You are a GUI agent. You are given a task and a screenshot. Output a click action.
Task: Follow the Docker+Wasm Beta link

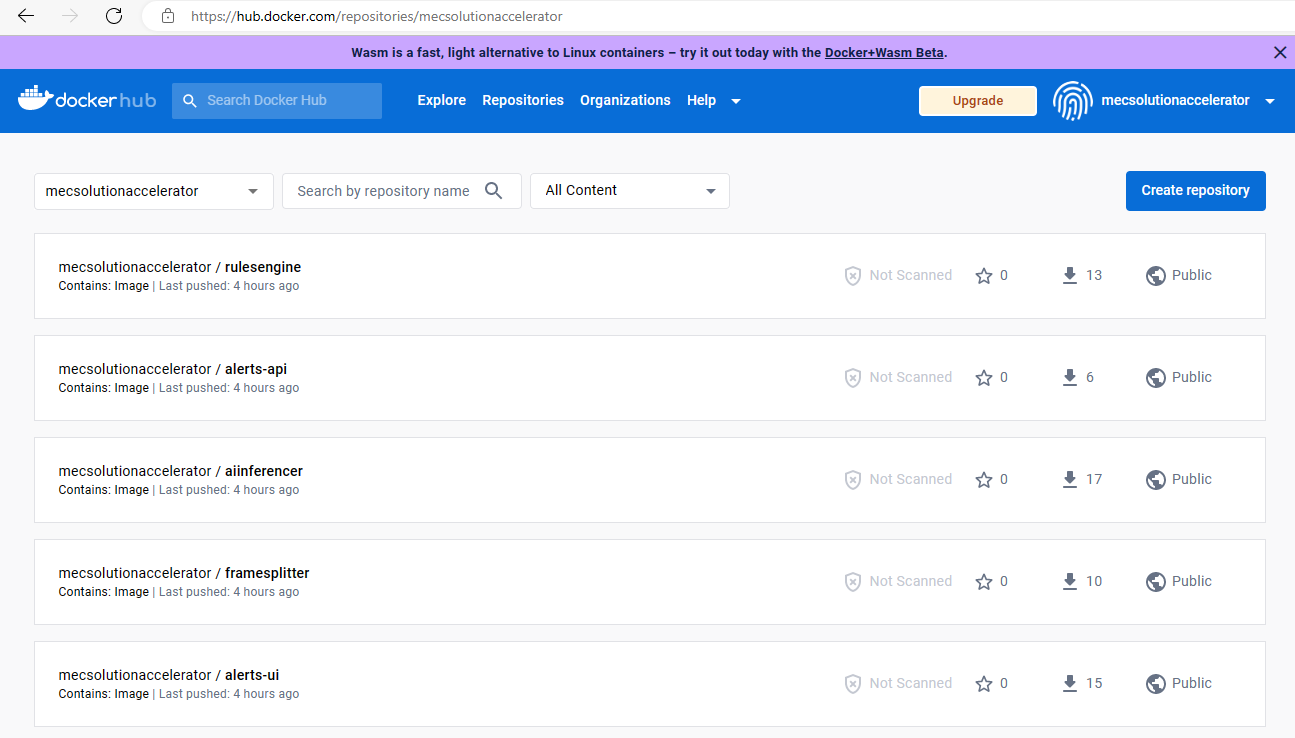coord(884,52)
